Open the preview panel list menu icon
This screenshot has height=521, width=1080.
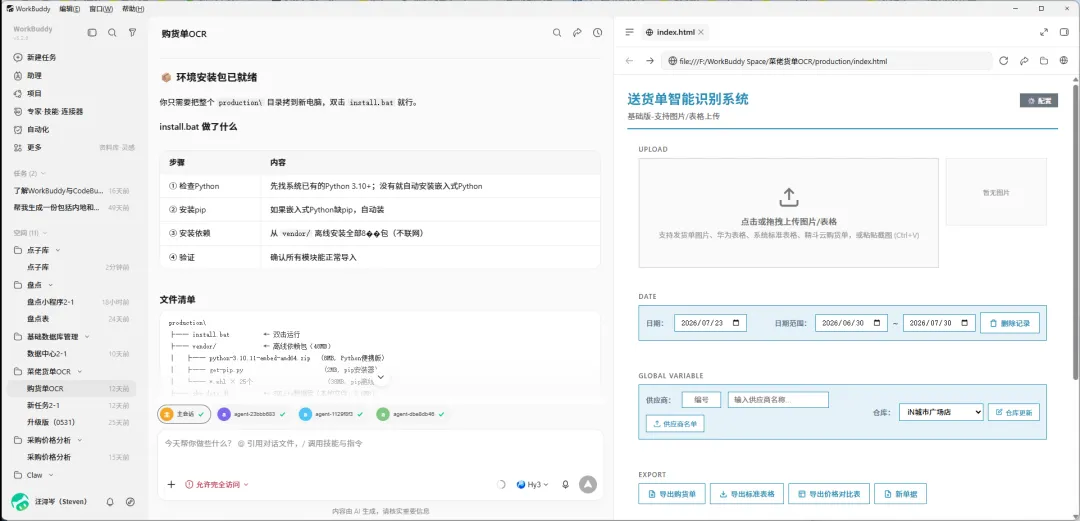coord(629,32)
